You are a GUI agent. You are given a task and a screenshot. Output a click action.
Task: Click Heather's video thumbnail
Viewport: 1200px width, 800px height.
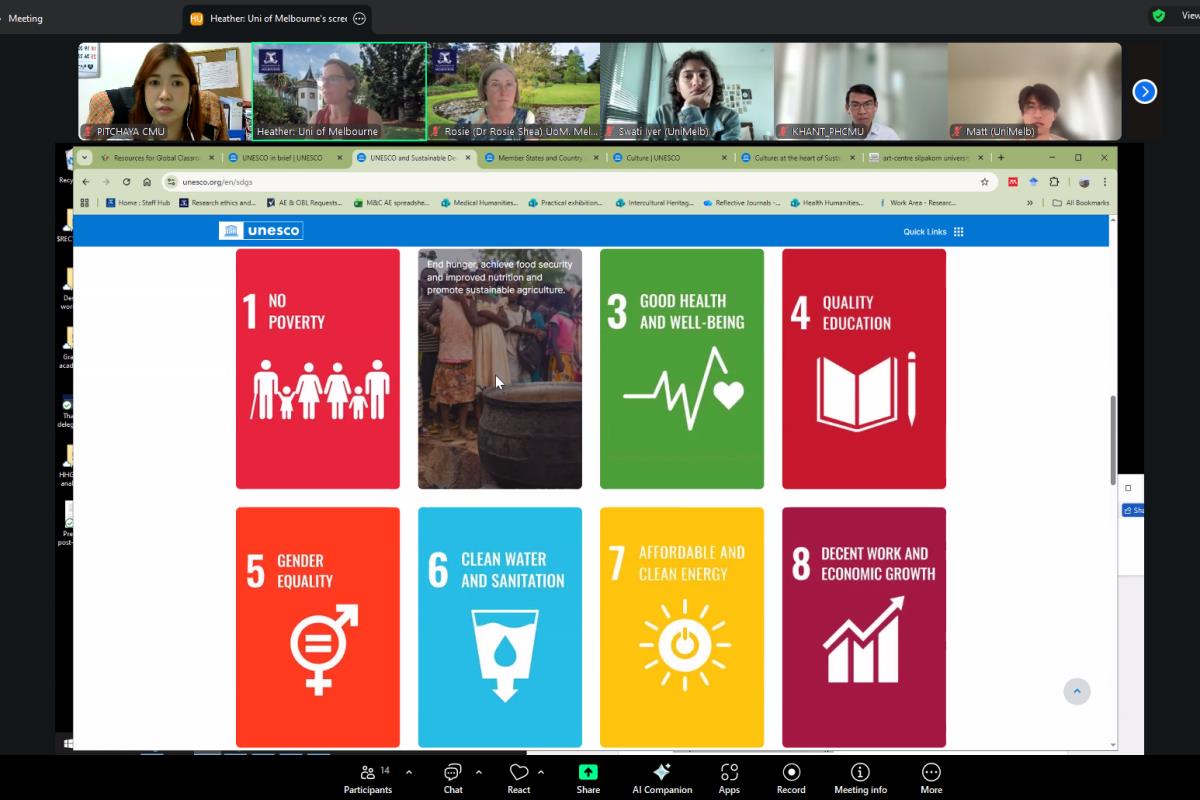click(339, 91)
